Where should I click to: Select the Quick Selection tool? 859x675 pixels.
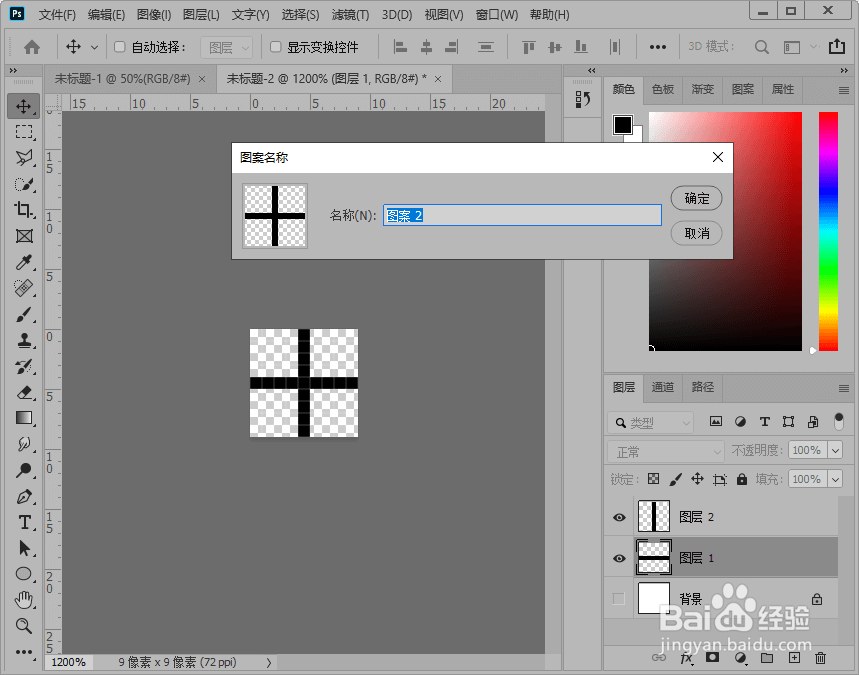coord(24,184)
